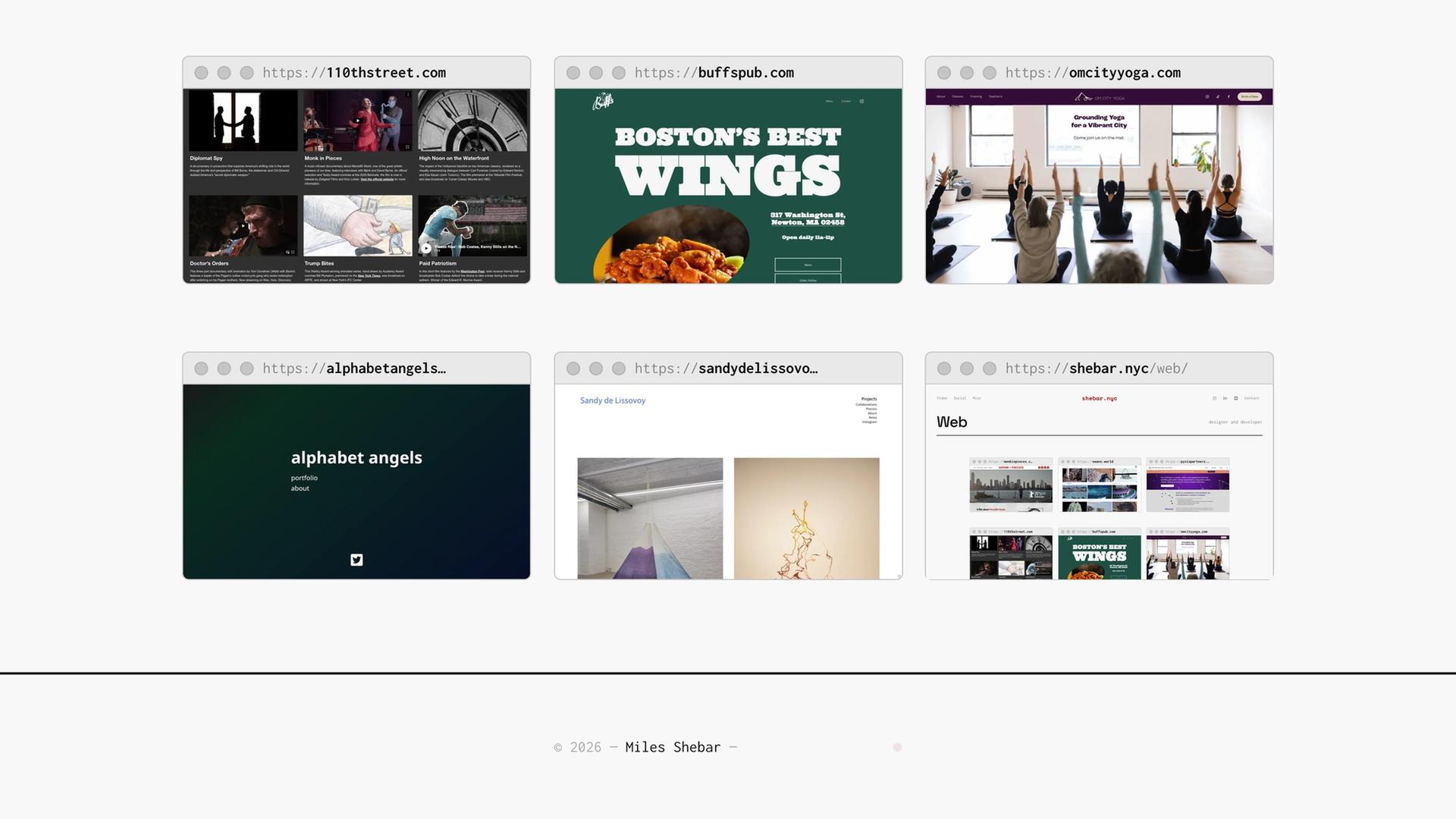1456x819 pixels.
Task: Click the dark alphabet angels site preview
Action: [x=356, y=482]
